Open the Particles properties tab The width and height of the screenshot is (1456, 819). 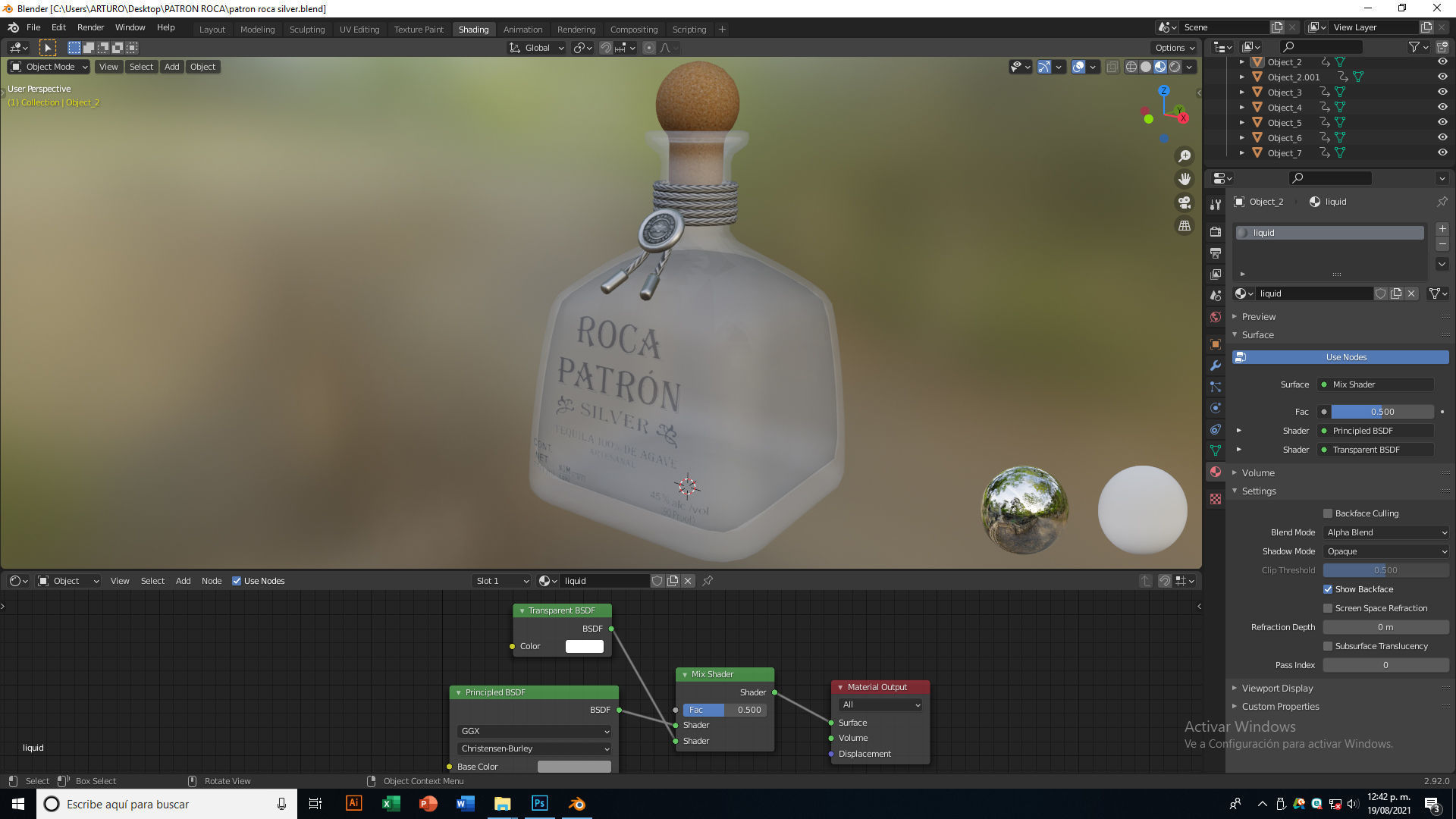(x=1216, y=387)
